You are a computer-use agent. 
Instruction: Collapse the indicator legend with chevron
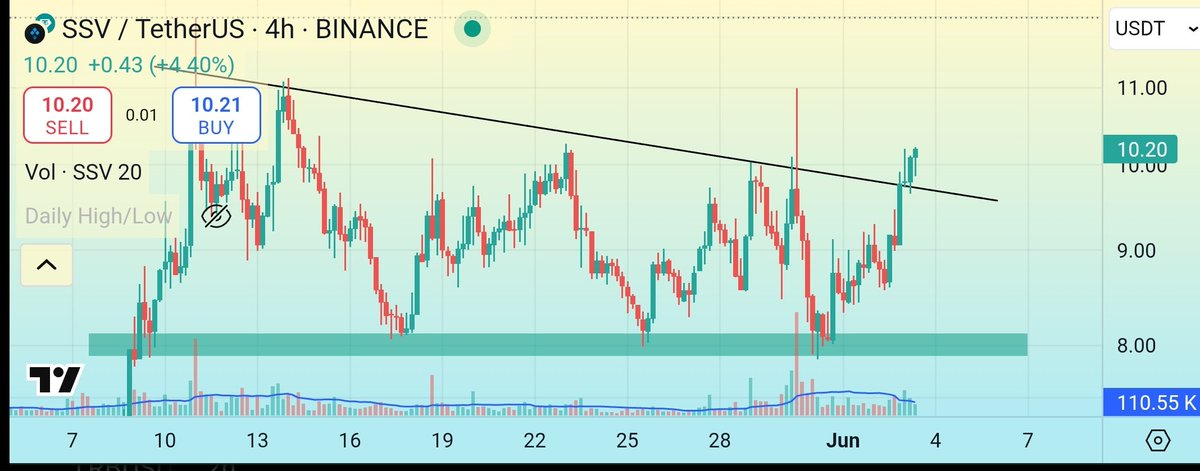(47, 265)
